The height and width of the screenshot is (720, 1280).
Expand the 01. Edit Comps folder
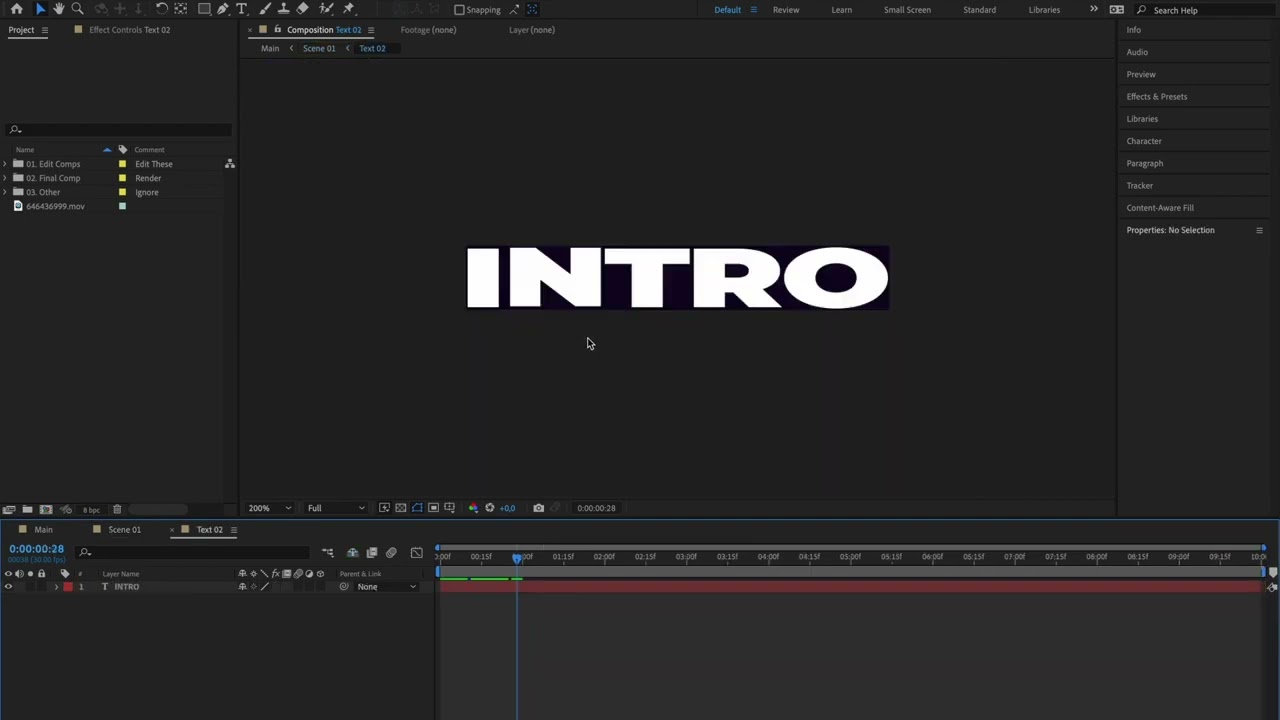6,164
